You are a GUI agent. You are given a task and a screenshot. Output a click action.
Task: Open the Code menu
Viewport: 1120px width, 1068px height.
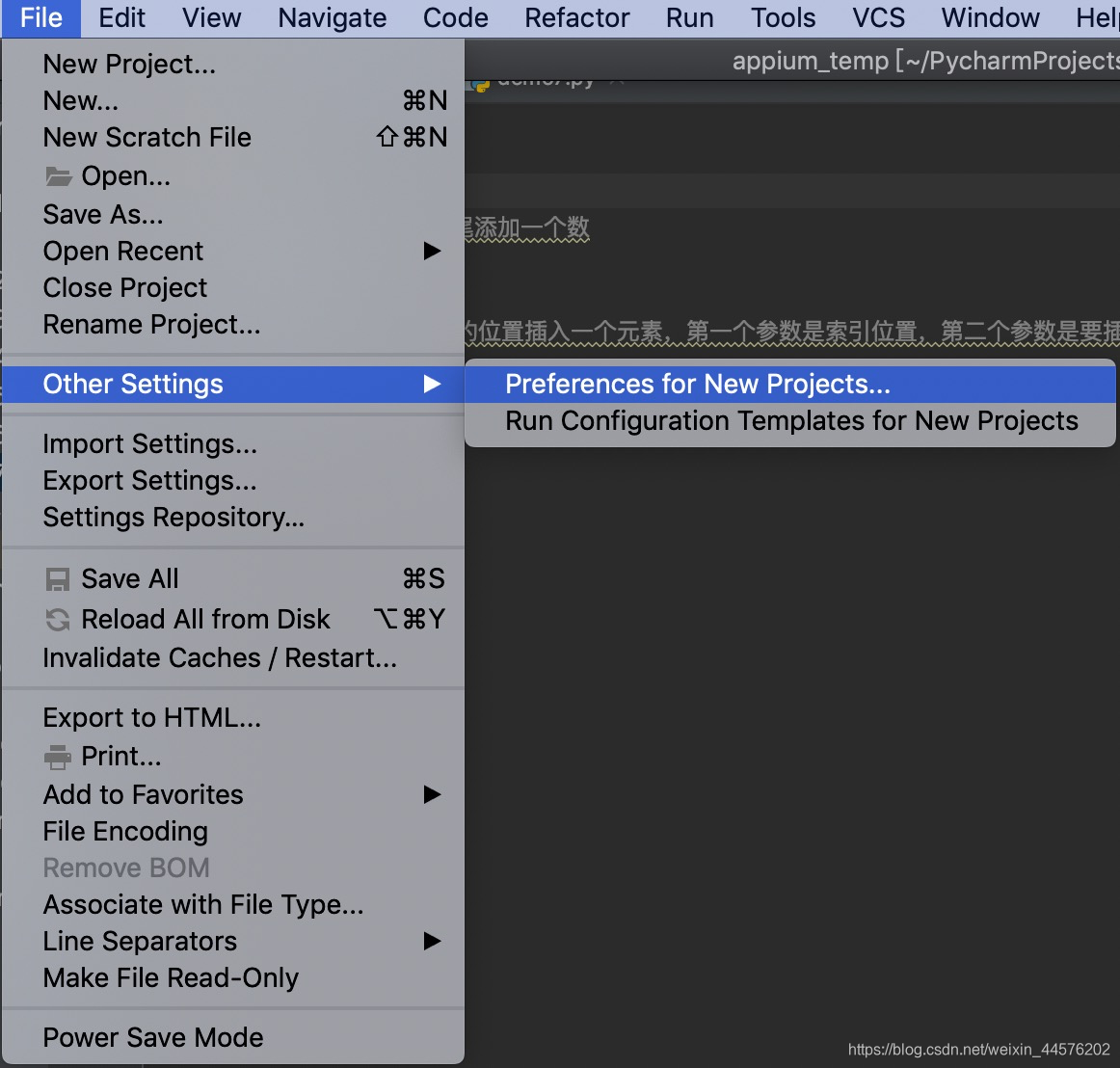click(x=456, y=18)
